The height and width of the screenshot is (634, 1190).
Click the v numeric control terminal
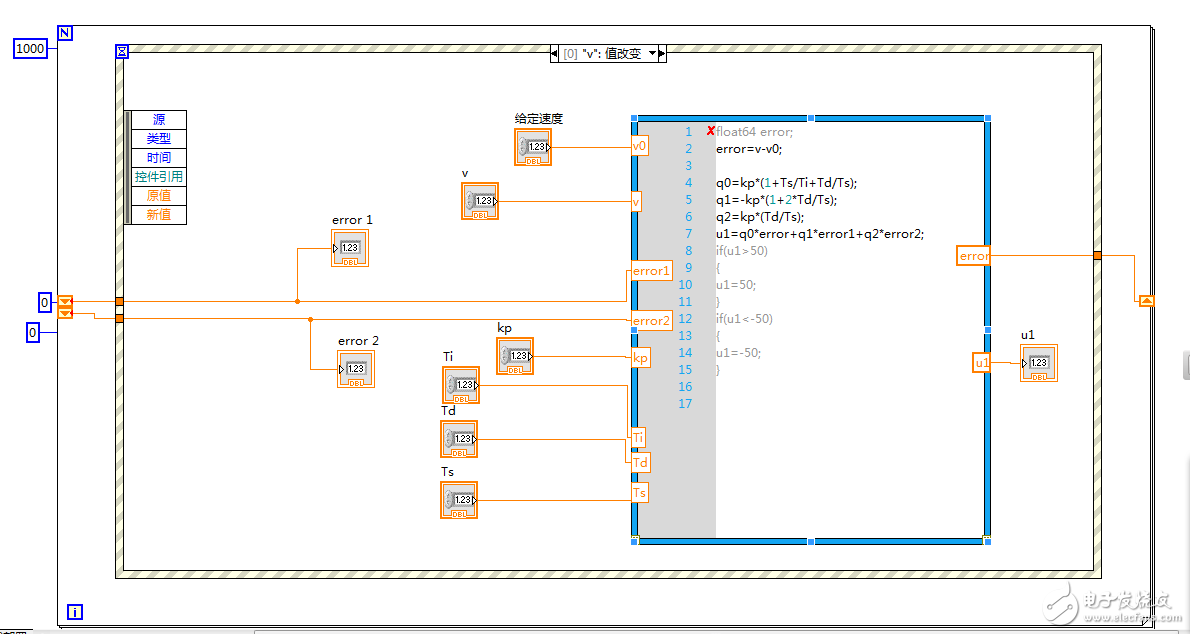click(x=480, y=201)
